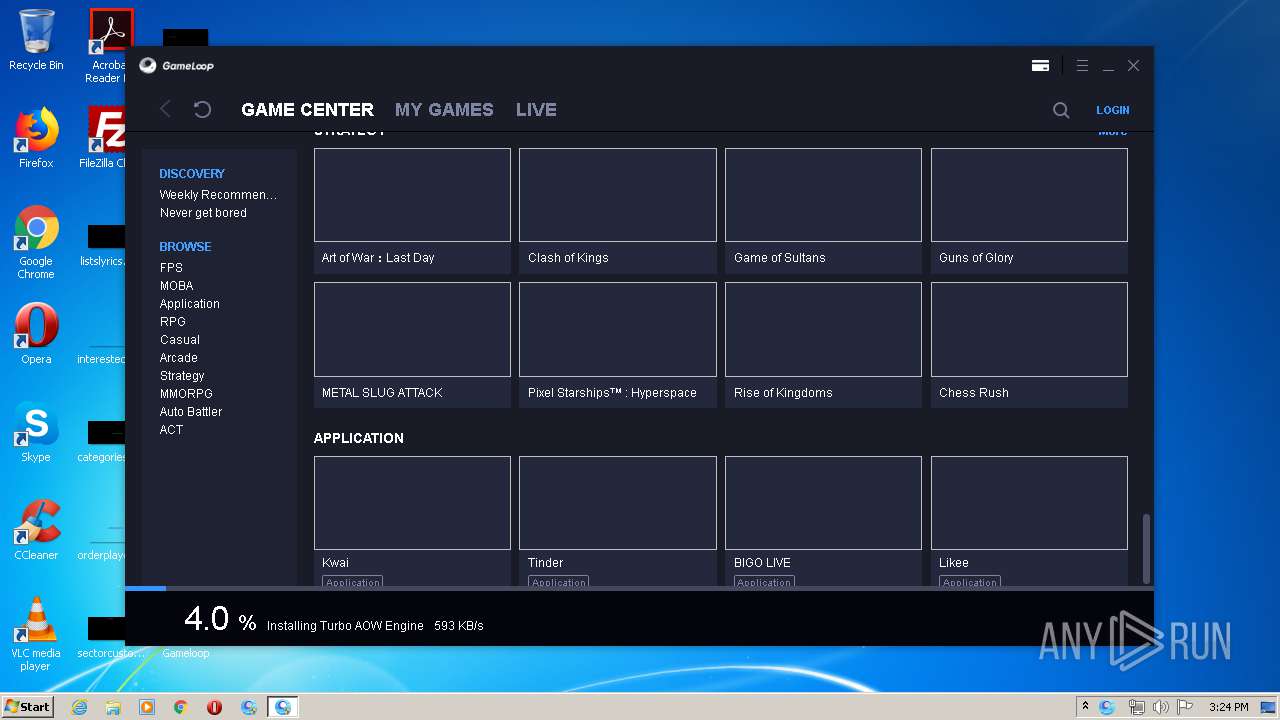
Task: Open VLC media player desktop shortcut
Action: coord(36,634)
